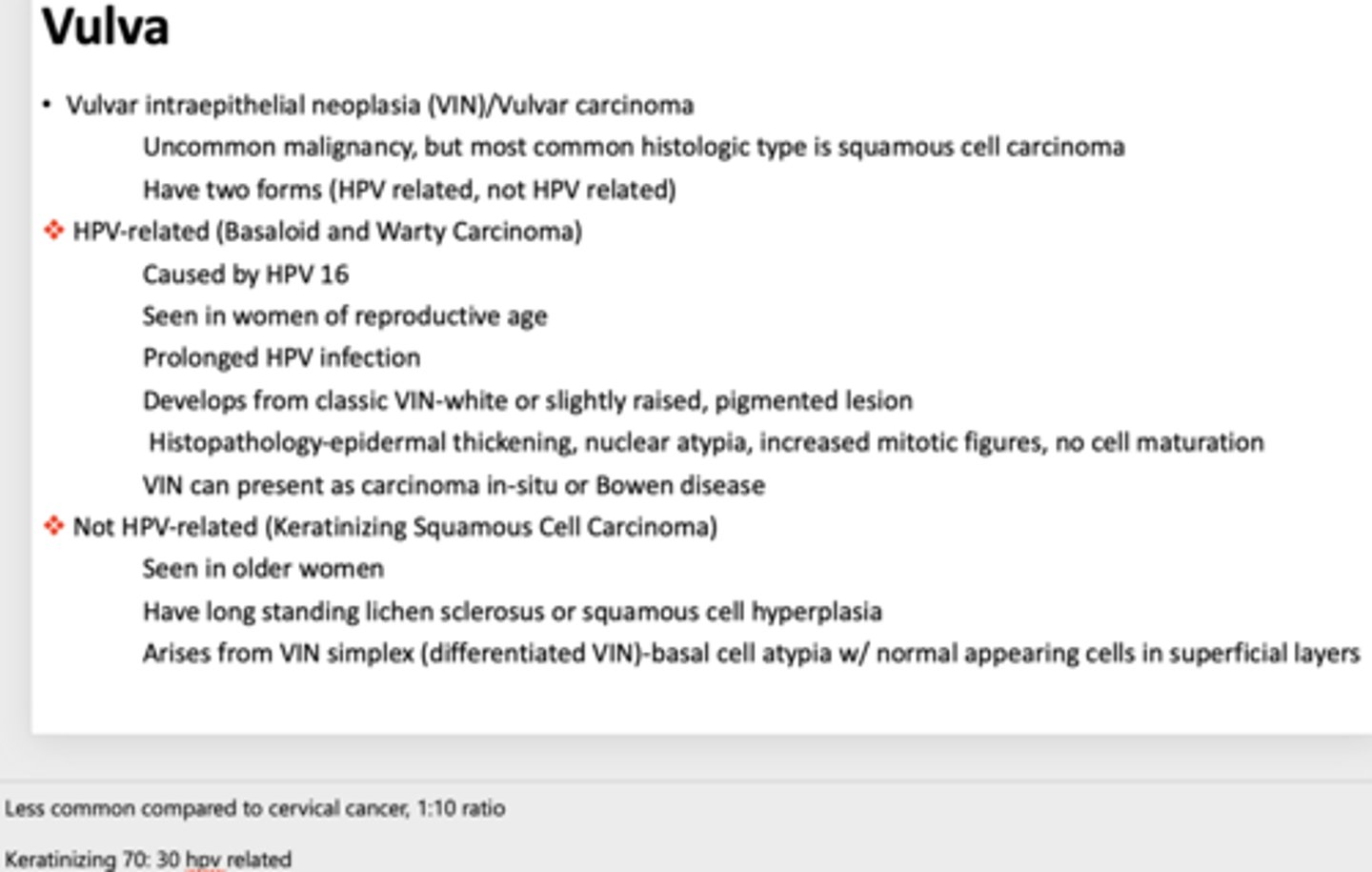Select the 'Develops from classic VIN-white' line

528,400
